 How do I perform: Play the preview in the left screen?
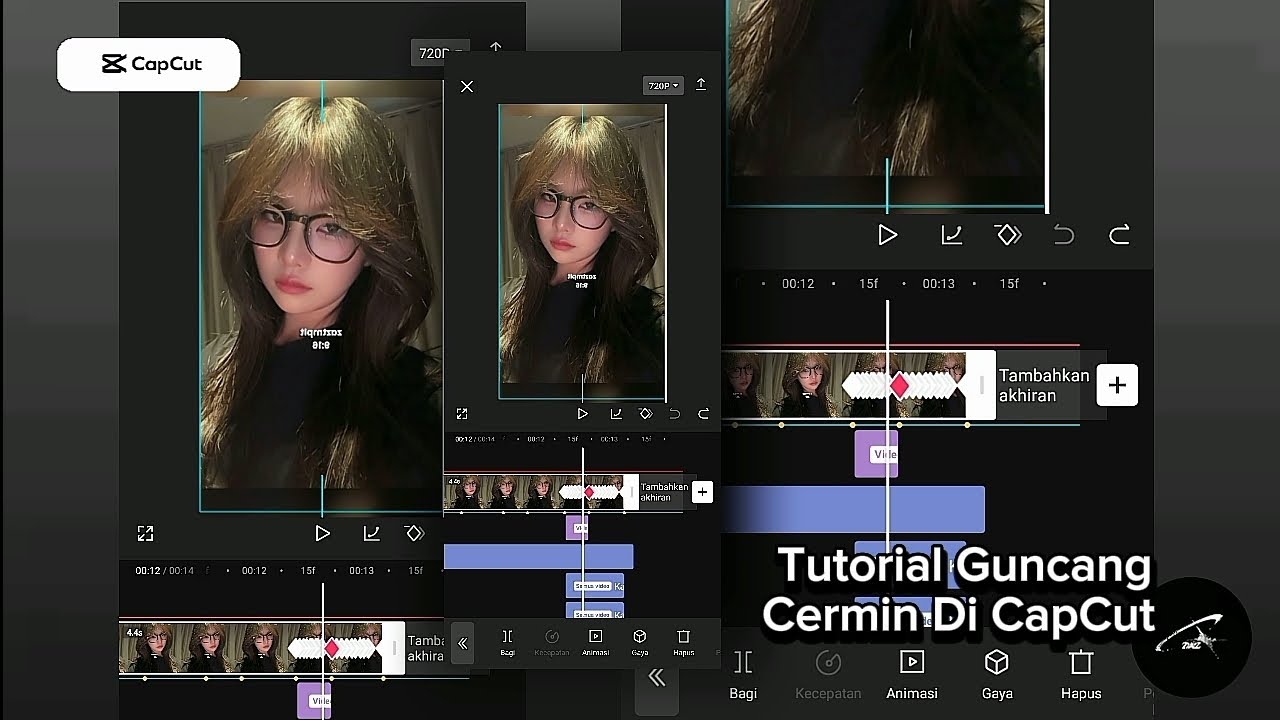click(x=322, y=534)
